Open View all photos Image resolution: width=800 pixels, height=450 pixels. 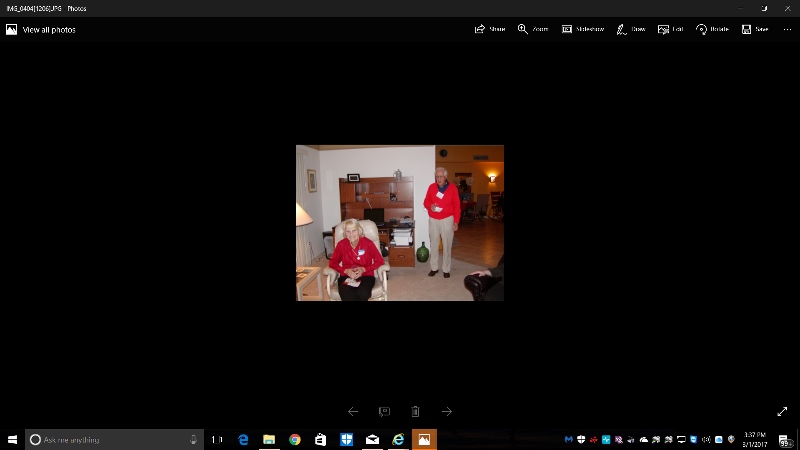point(41,29)
